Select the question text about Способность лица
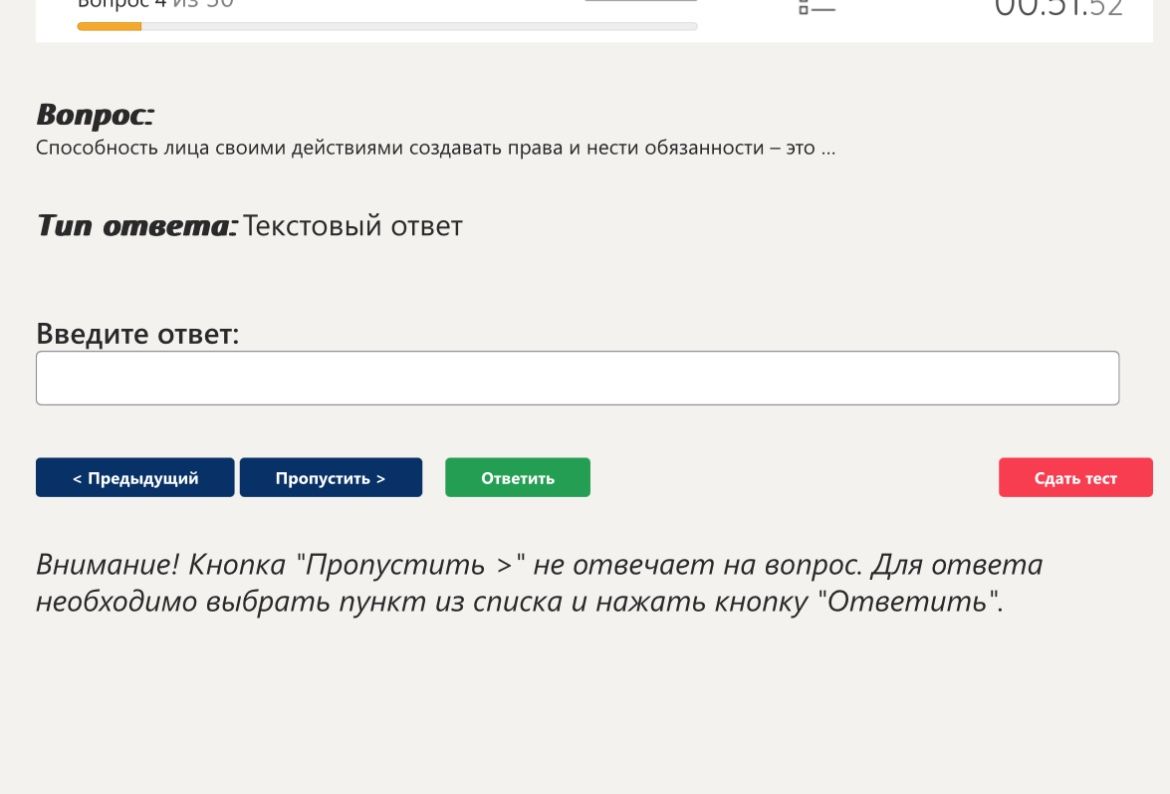This screenshot has height=794, width=1170. pyautogui.click(x=436, y=148)
